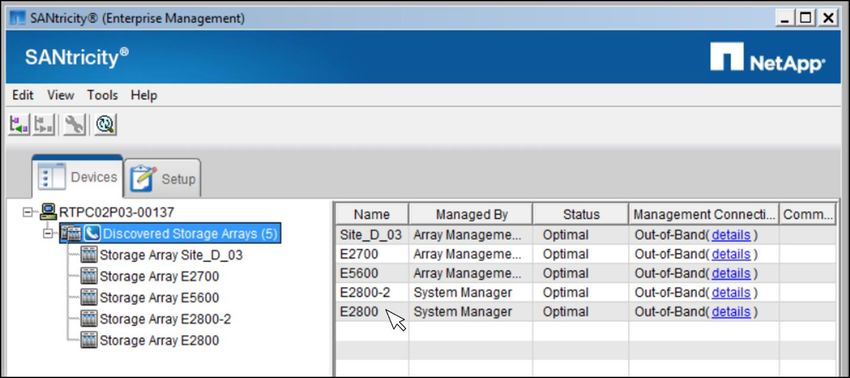The image size is (850, 378).
Task: Sort by the Name column header
Action: (x=372, y=214)
